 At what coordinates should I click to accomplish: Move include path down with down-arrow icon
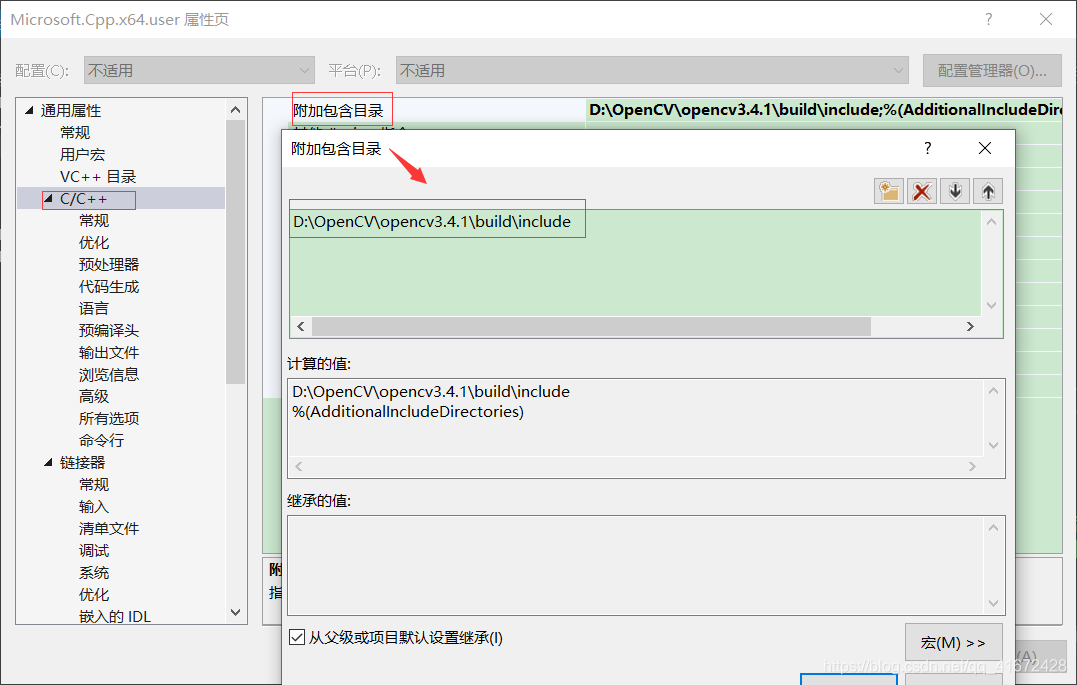pyautogui.click(x=954, y=190)
